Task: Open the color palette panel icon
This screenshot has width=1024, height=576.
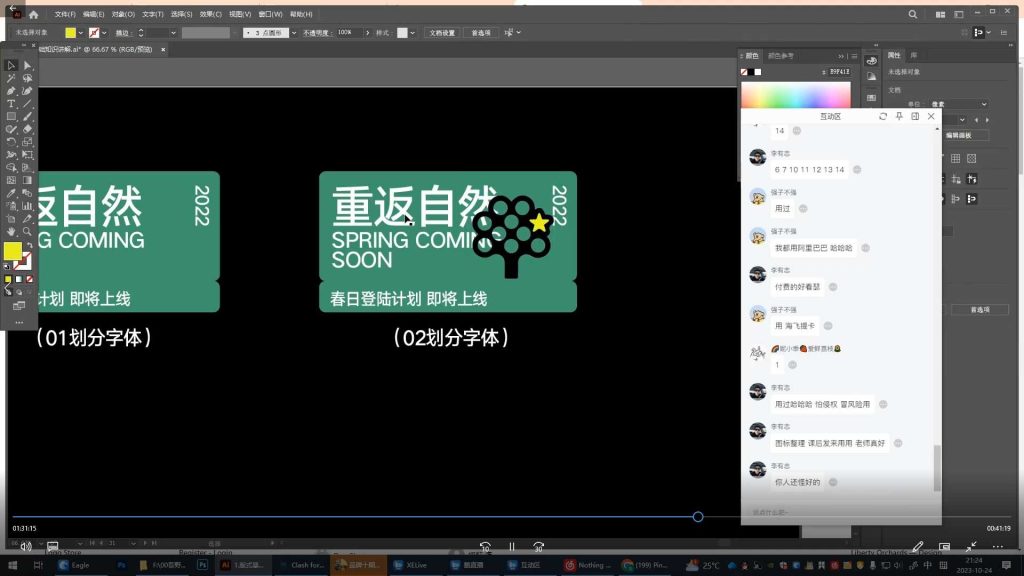Action: click(871, 61)
